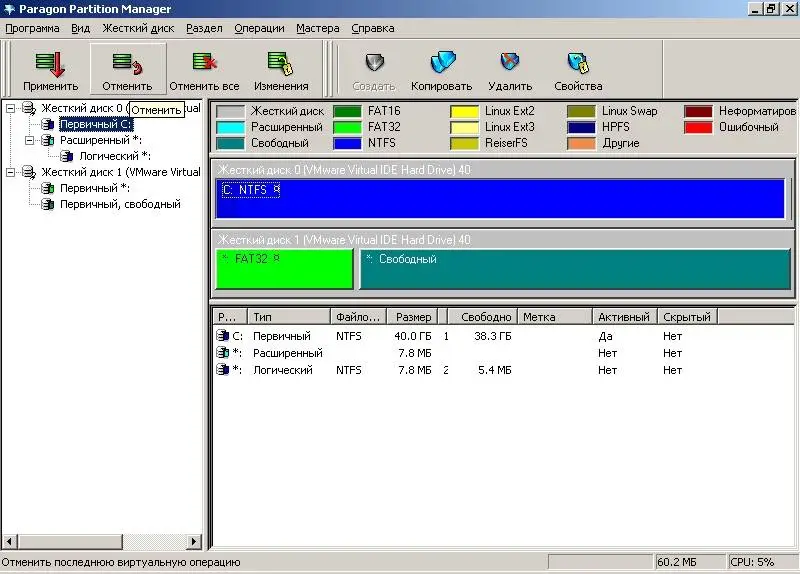This screenshot has height=574, width=800.
Task: Select Первичный *: under disk 1
Action: pyautogui.click(x=95, y=188)
